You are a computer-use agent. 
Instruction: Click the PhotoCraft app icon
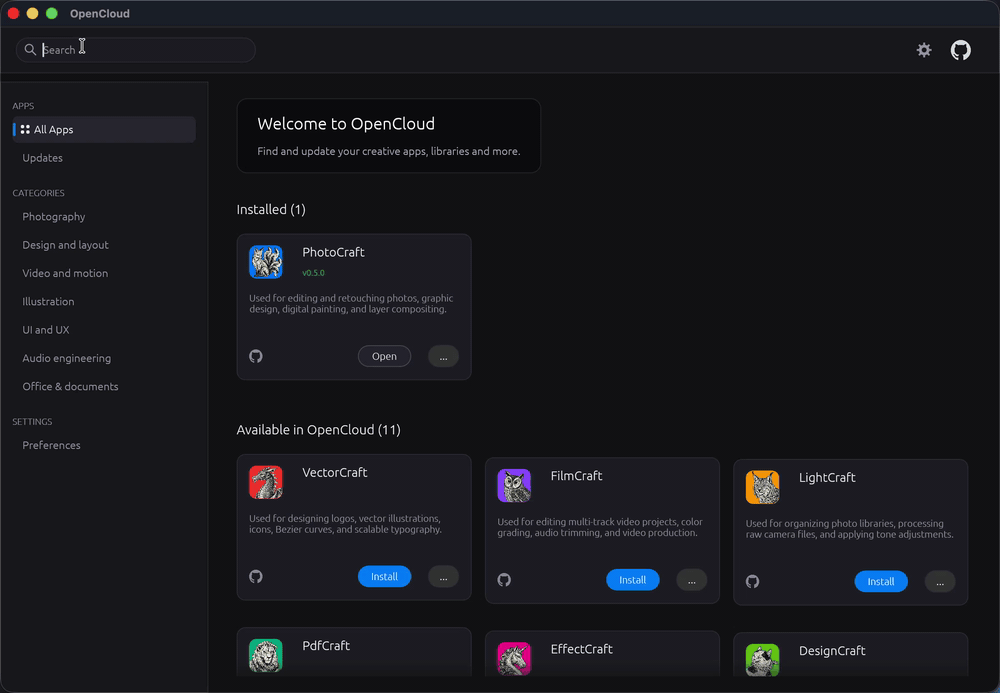(x=265, y=262)
